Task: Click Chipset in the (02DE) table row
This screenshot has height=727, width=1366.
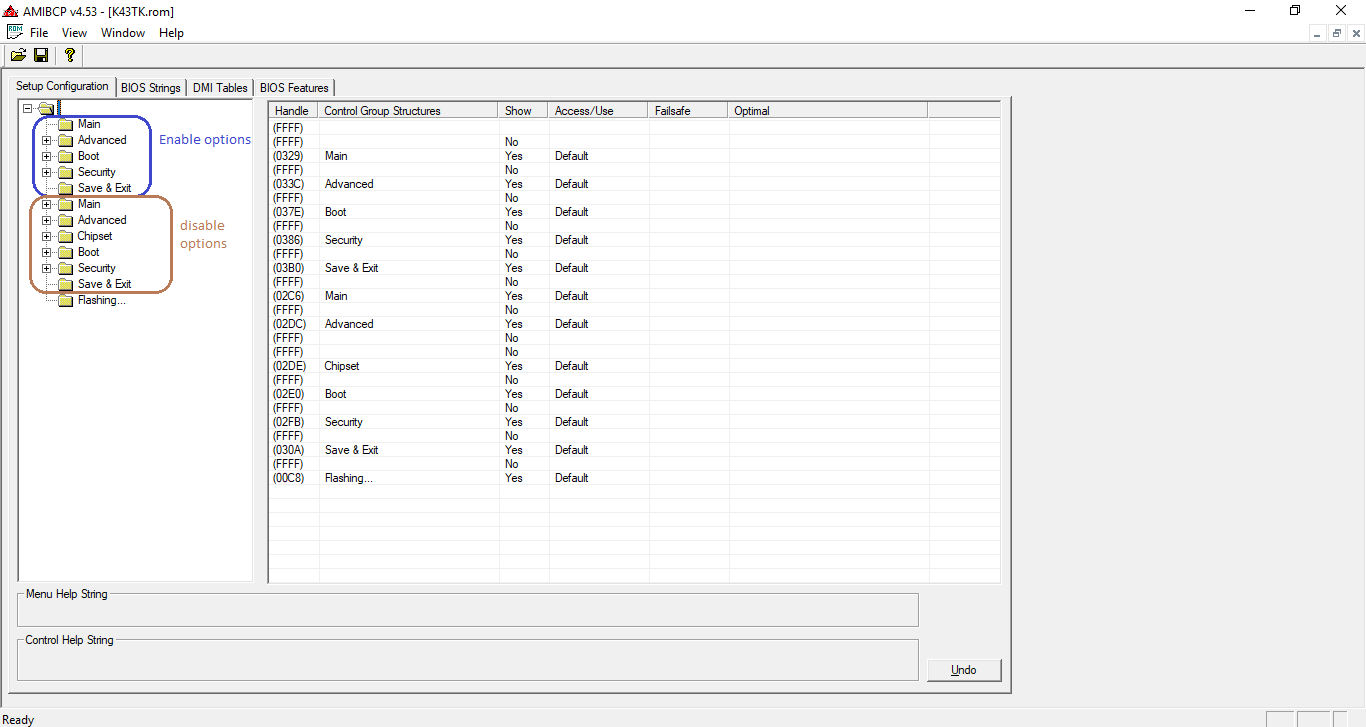Action: (342, 366)
